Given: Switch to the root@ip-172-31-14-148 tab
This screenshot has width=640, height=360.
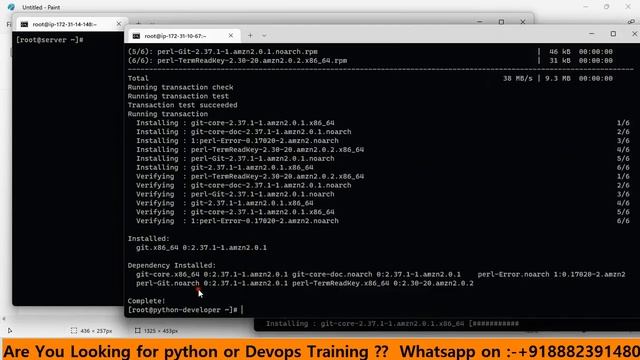Looking at the screenshot, I should (x=71, y=24).
